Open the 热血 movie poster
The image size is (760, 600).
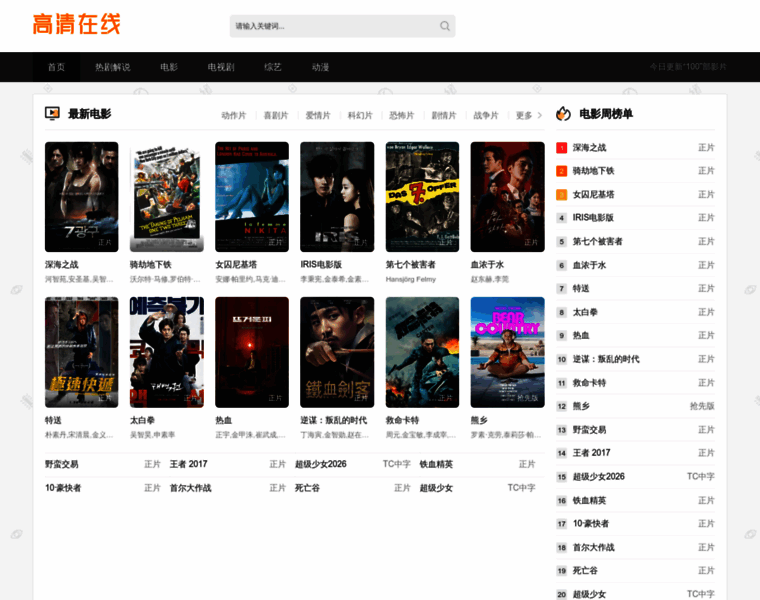click(252, 352)
